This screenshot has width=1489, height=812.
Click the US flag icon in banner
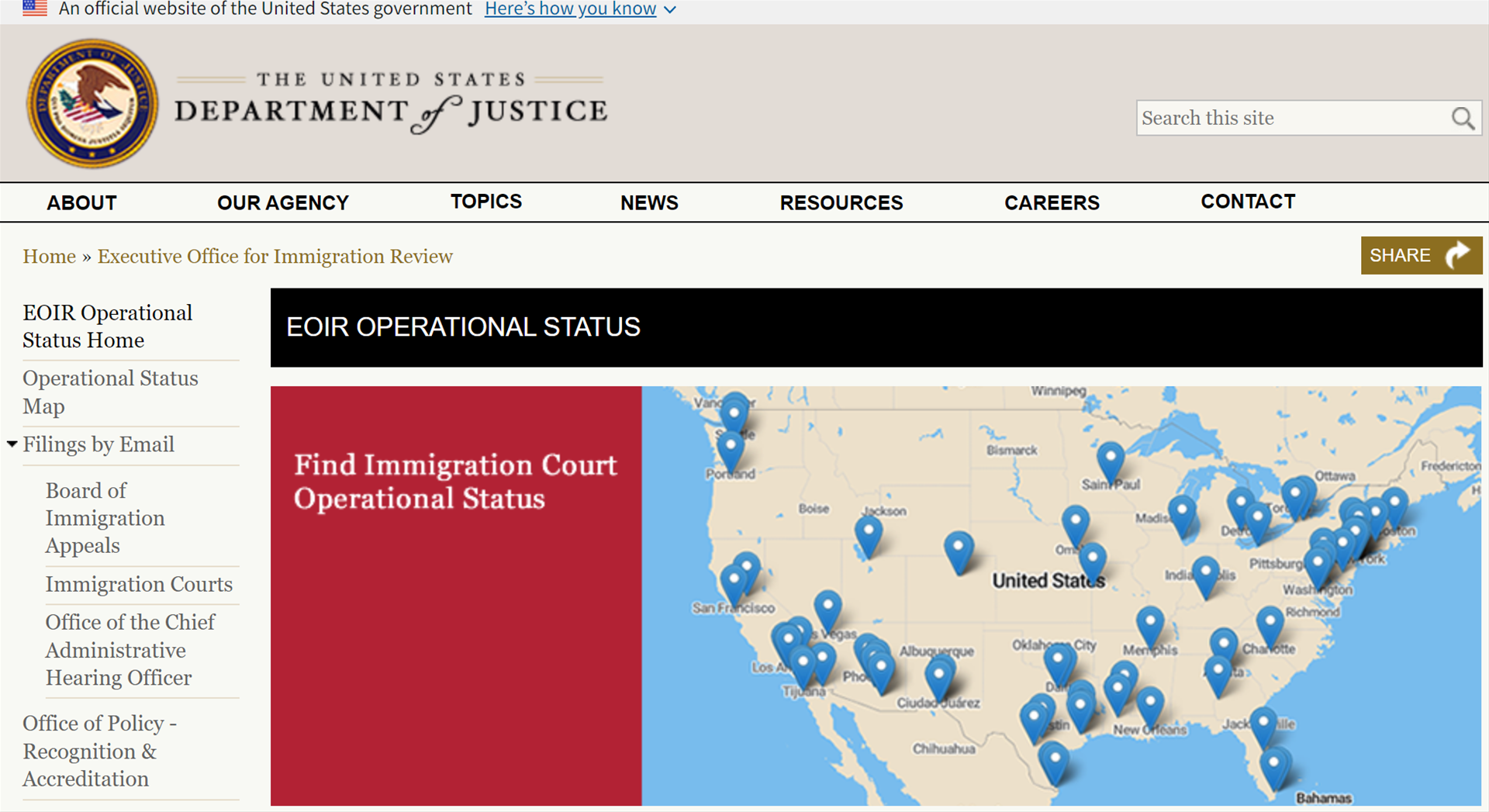[x=35, y=9]
